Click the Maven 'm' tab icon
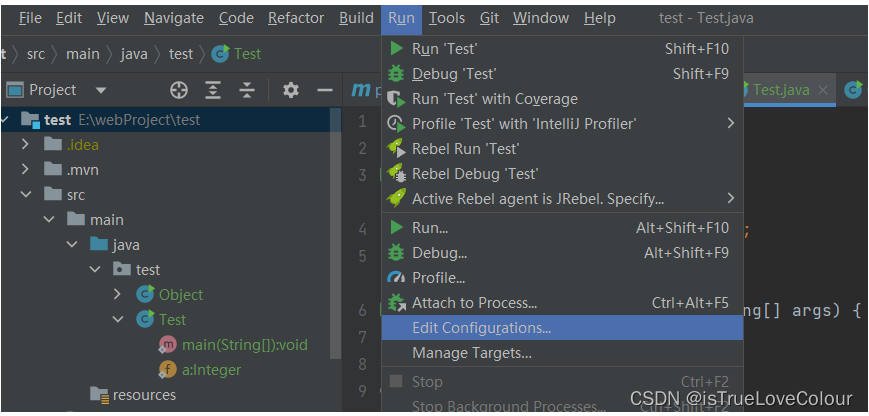869x416 pixels. [361, 90]
